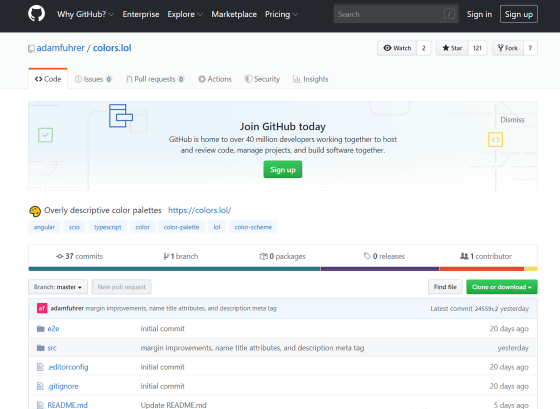Expand the Explore menu
This screenshot has height=409, width=560.
185,14
